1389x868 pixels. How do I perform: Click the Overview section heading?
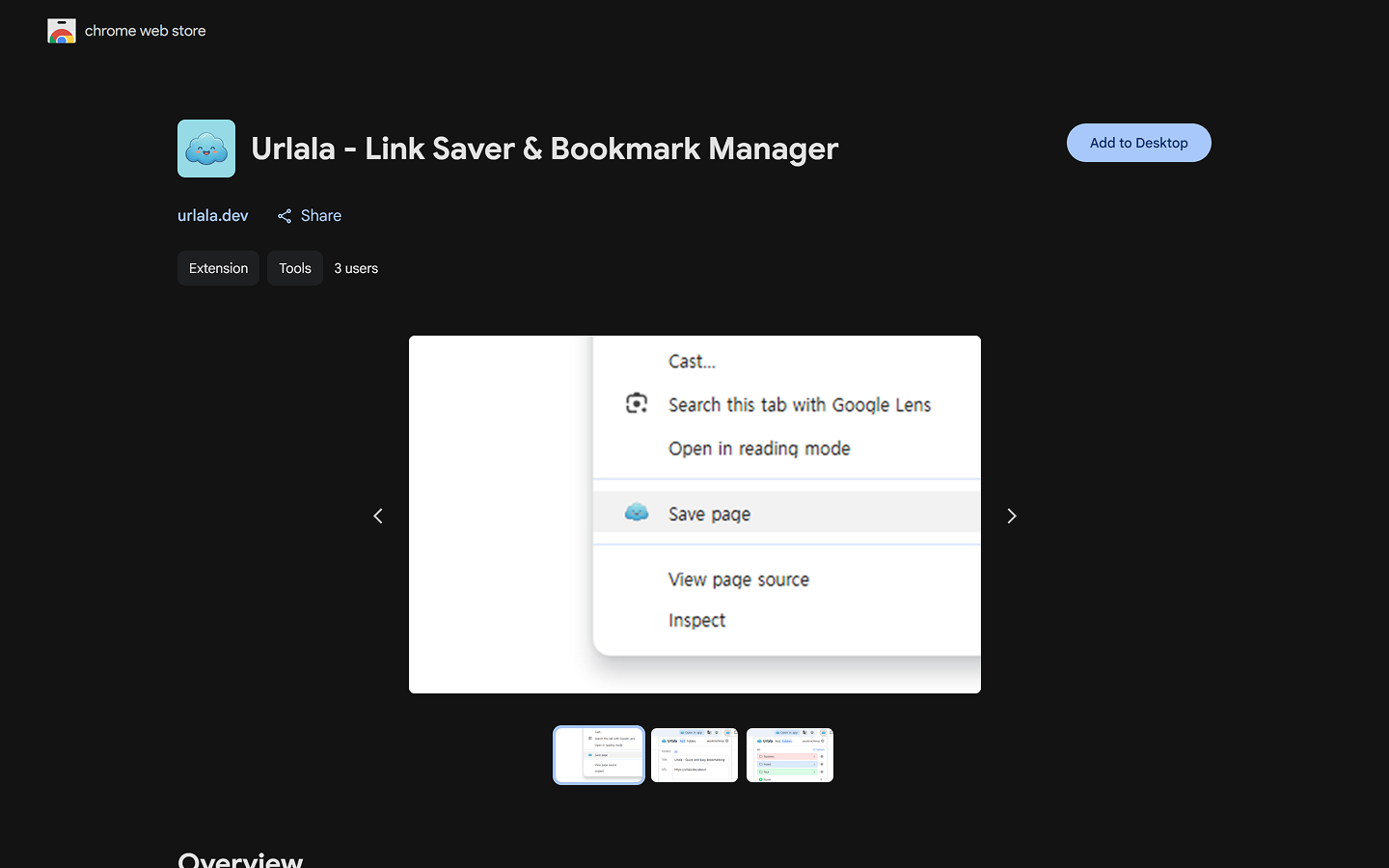240,858
